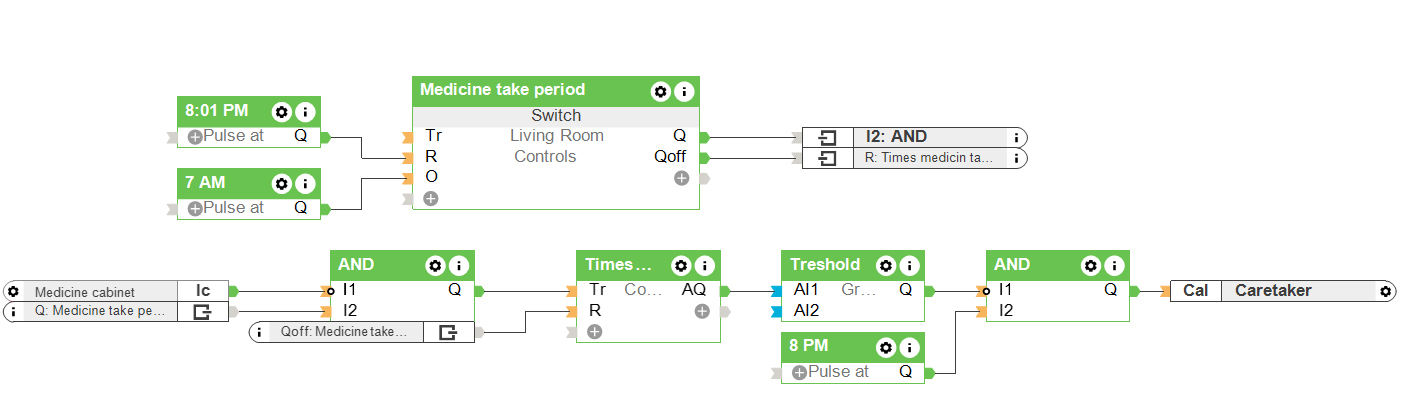Viewport: 1410px width, 415px height.
Task: Open Treshold block settings gear
Action: click(886, 265)
